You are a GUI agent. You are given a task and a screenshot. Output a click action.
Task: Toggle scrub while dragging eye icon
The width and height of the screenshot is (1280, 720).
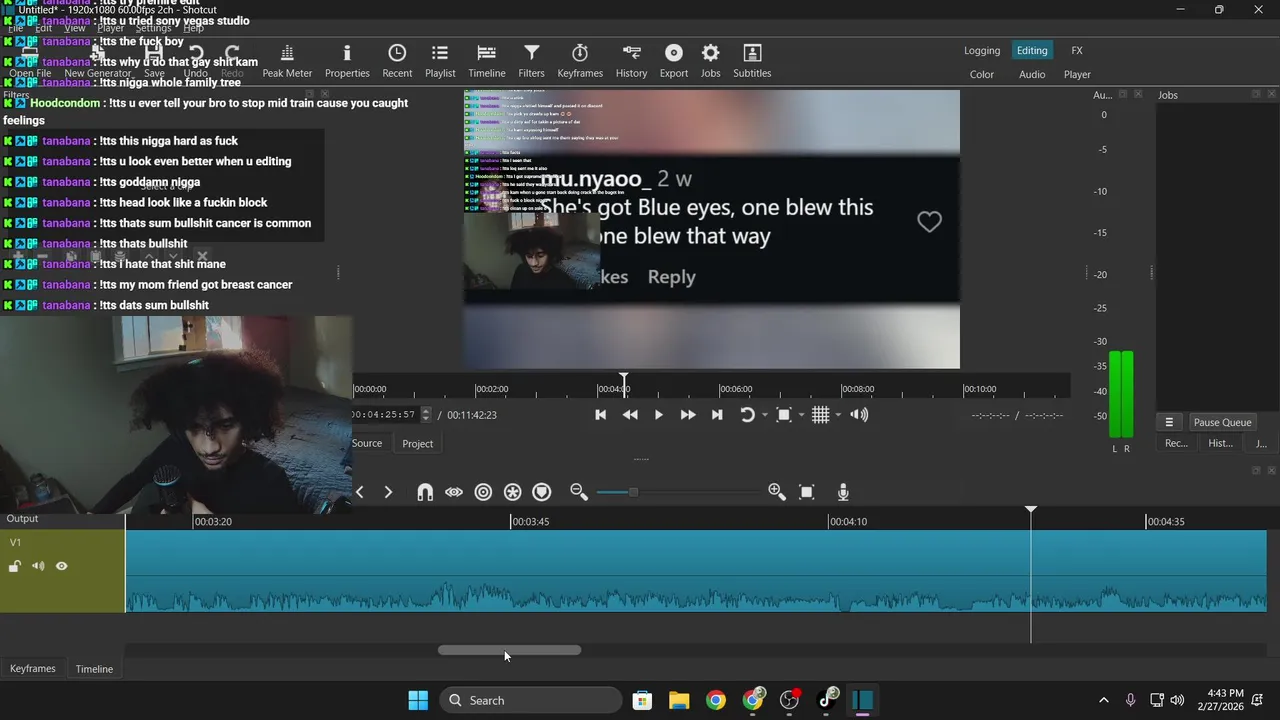[454, 492]
